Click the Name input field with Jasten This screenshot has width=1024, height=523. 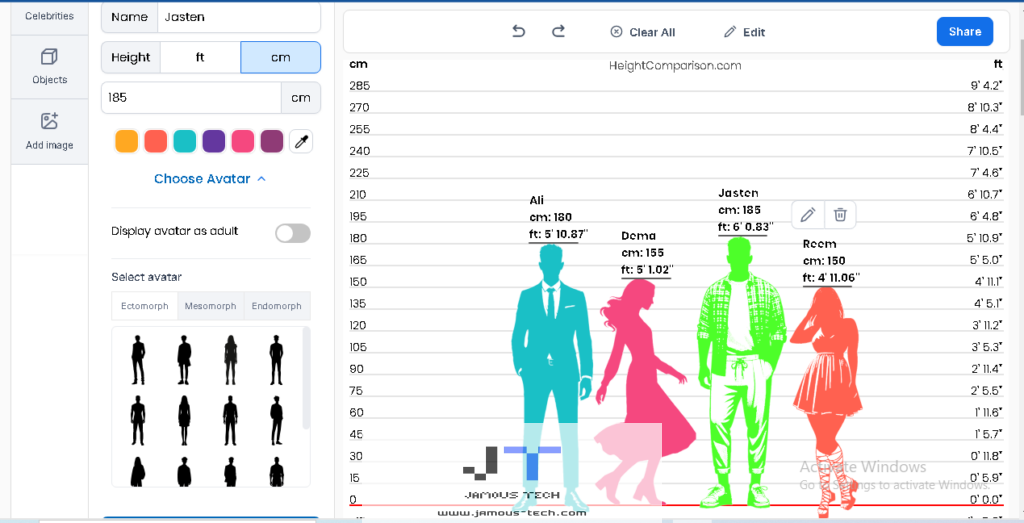tap(239, 17)
